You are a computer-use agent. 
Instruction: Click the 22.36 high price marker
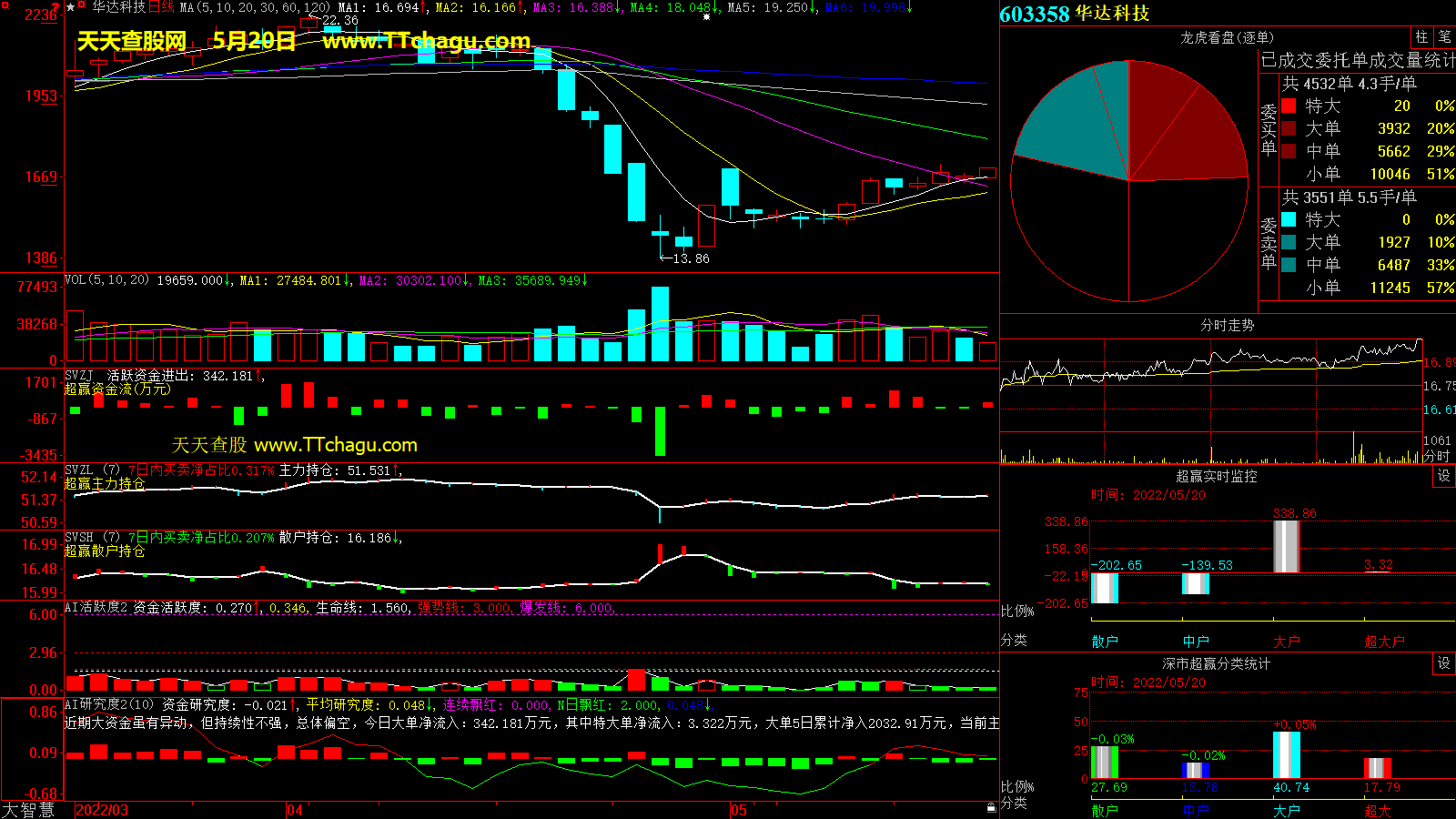(x=339, y=21)
